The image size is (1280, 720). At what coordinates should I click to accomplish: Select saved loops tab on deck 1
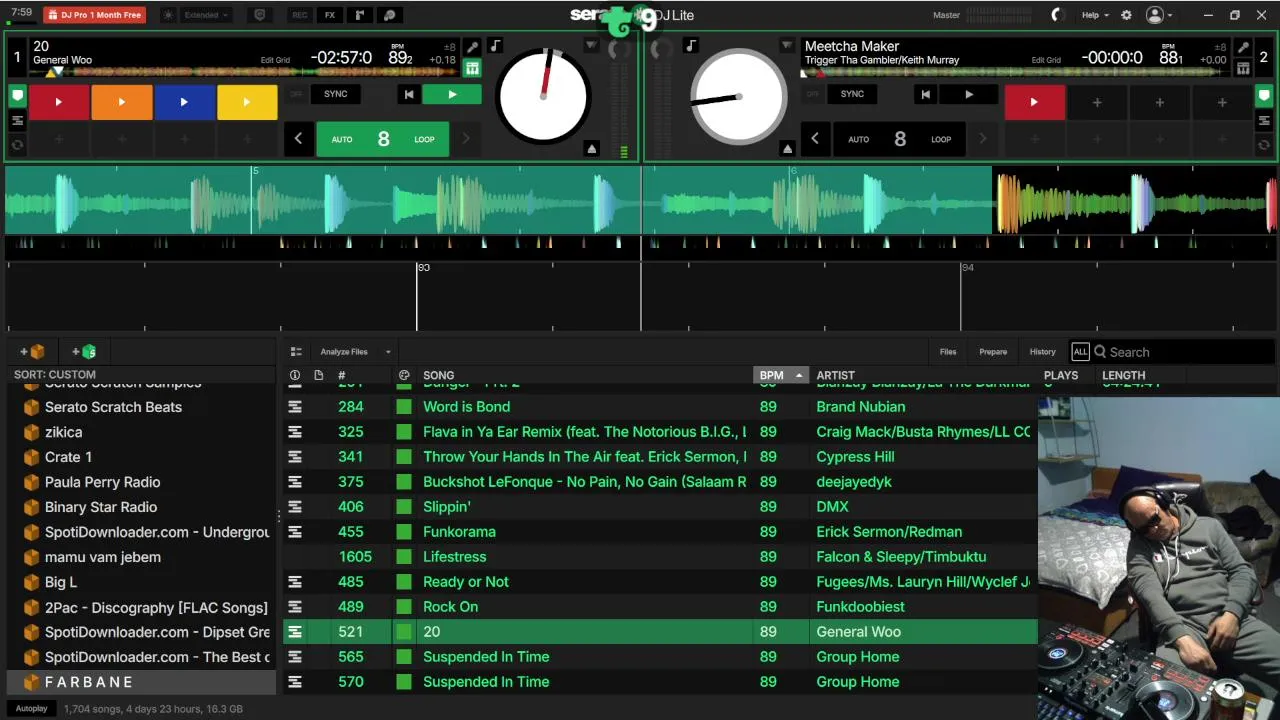[17, 145]
